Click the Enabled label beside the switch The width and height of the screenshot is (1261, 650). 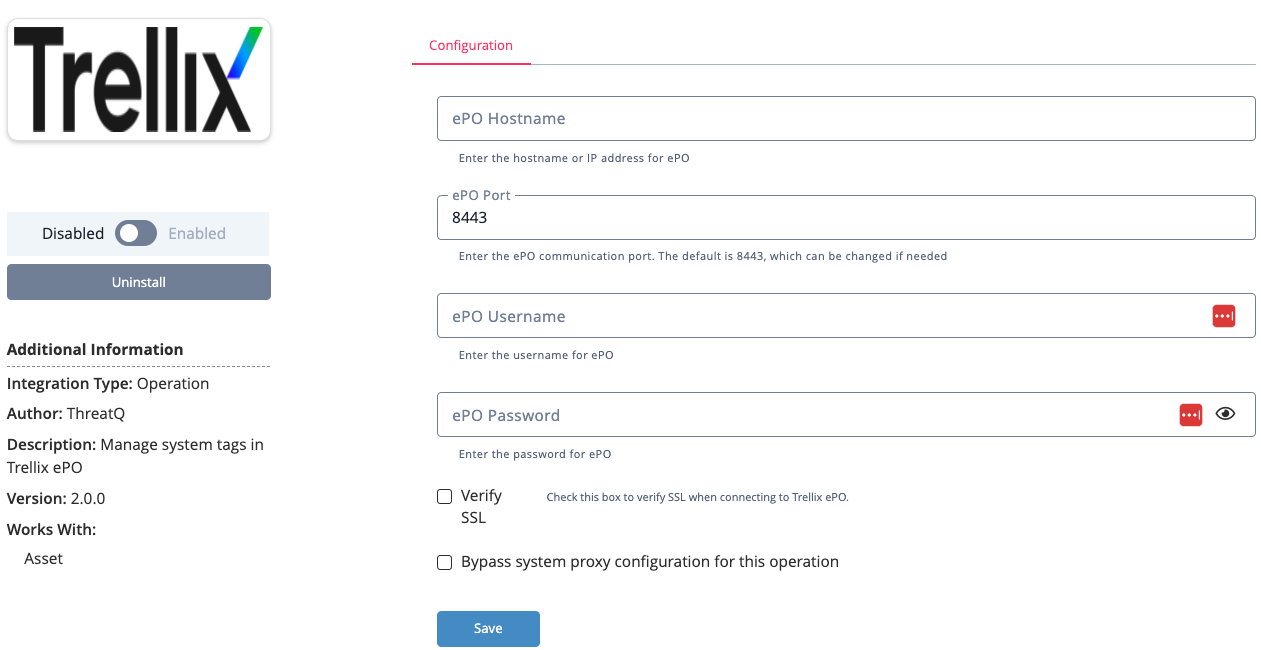(197, 233)
